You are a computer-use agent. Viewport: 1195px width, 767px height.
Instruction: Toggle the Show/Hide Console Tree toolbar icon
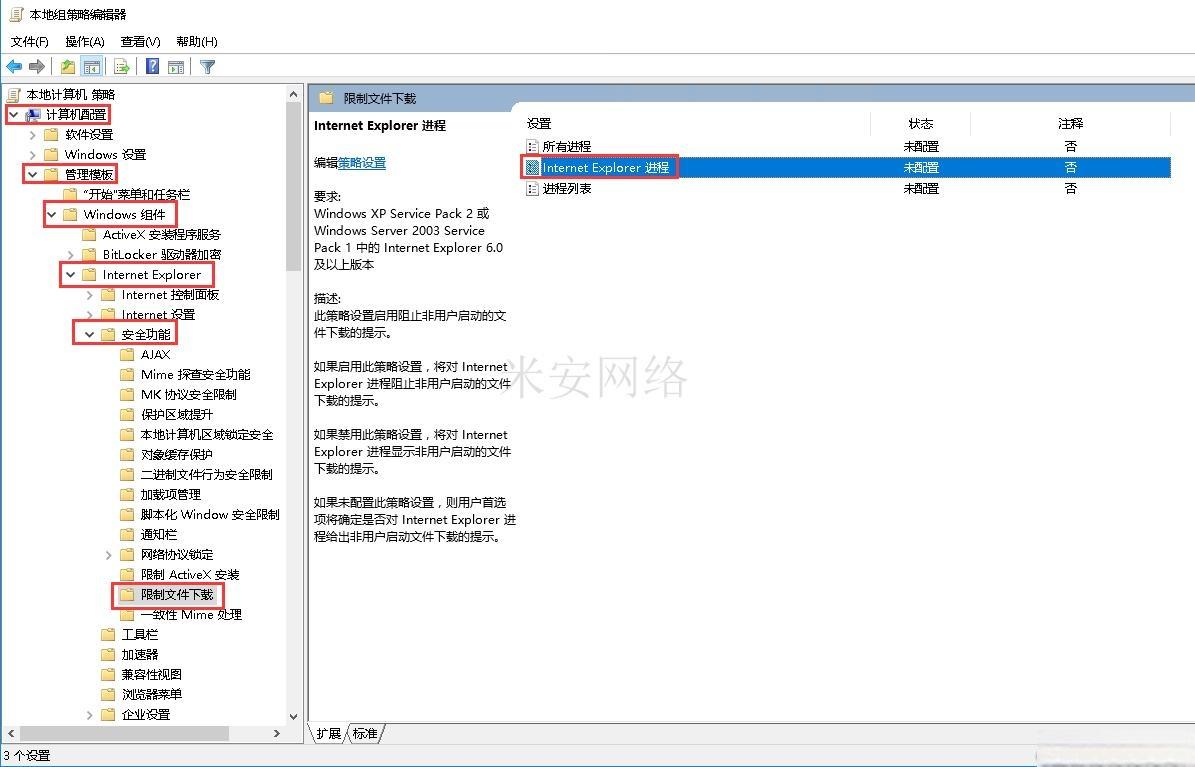pyautogui.click(x=92, y=67)
